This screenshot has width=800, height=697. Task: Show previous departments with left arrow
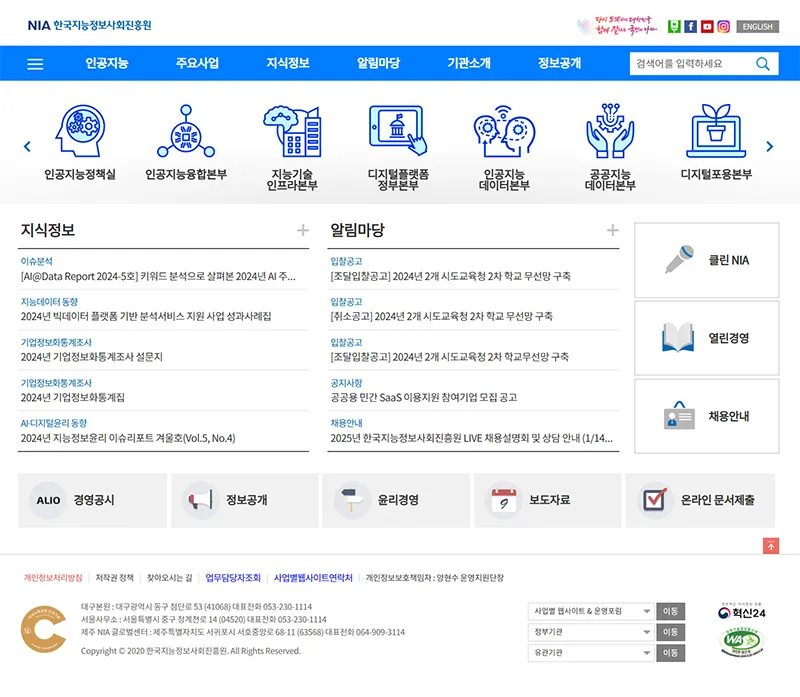point(28,146)
